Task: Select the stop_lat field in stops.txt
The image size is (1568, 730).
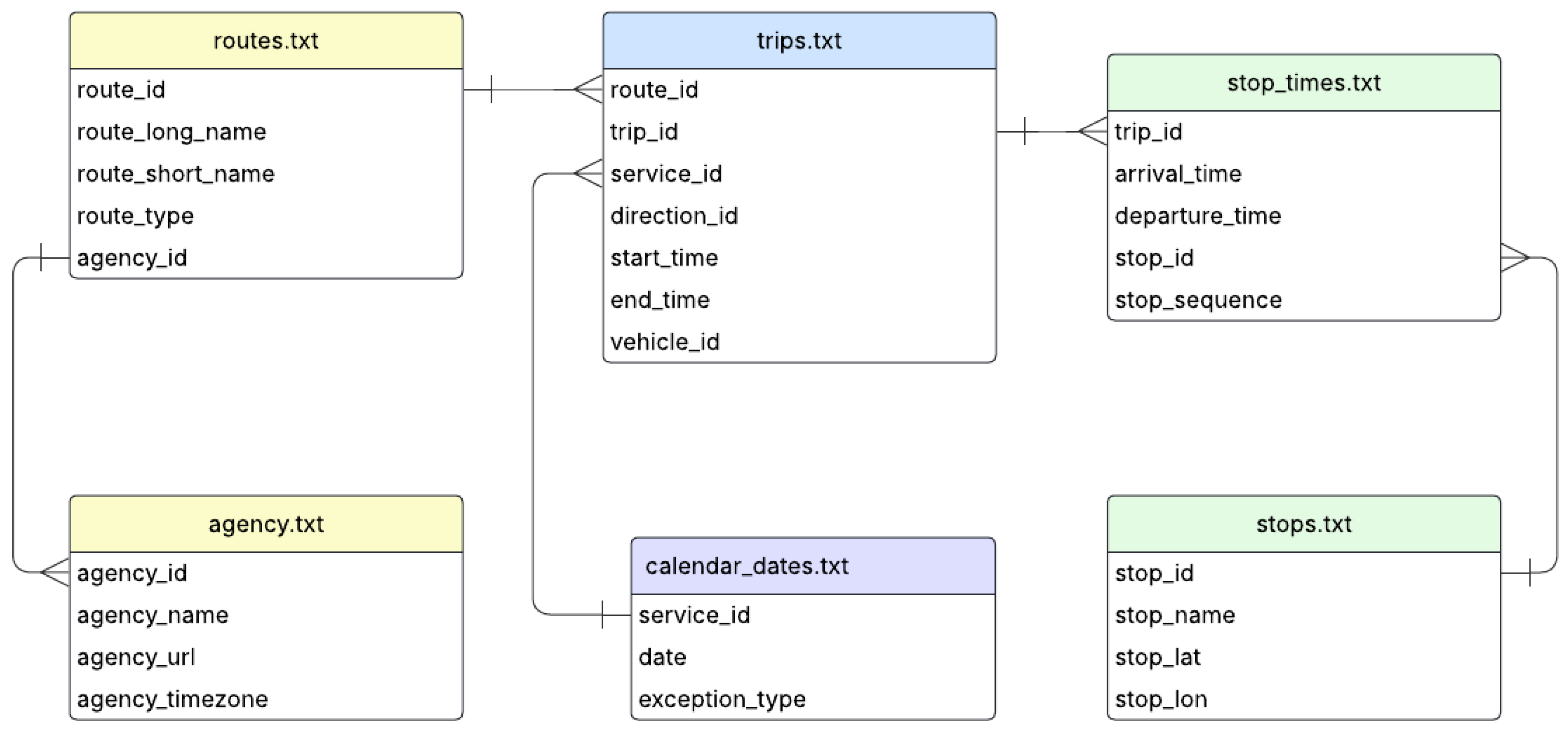Action: (x=1157, y=658)
